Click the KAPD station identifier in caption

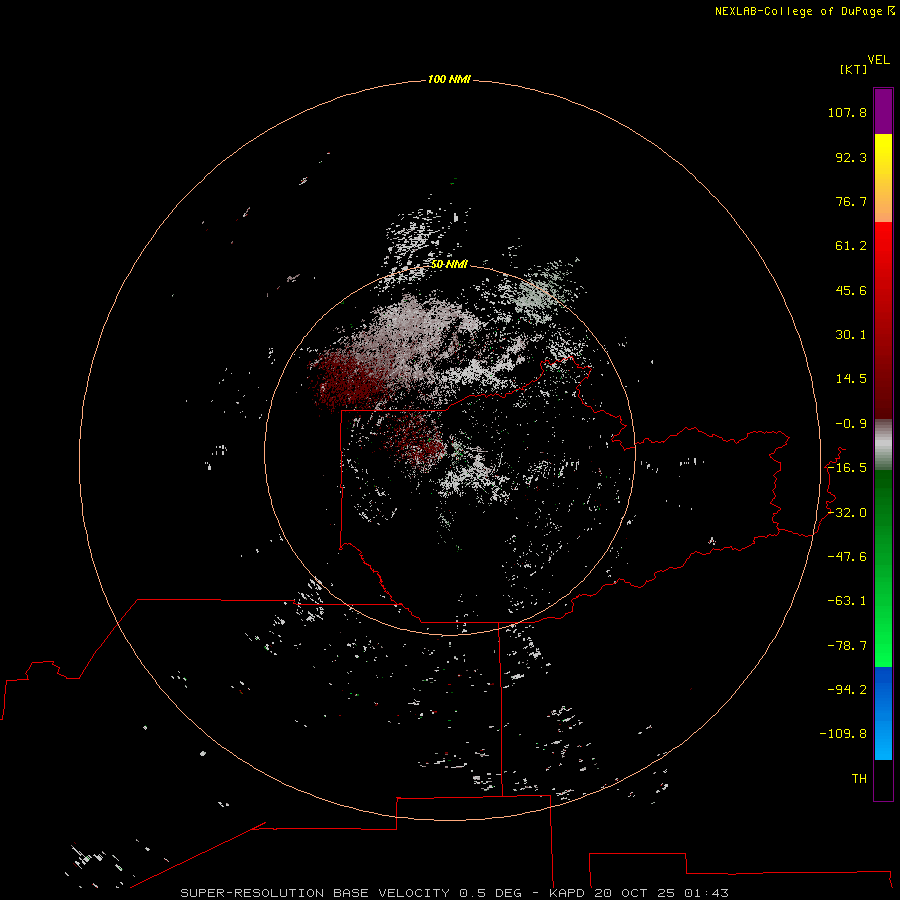[567, 893]
